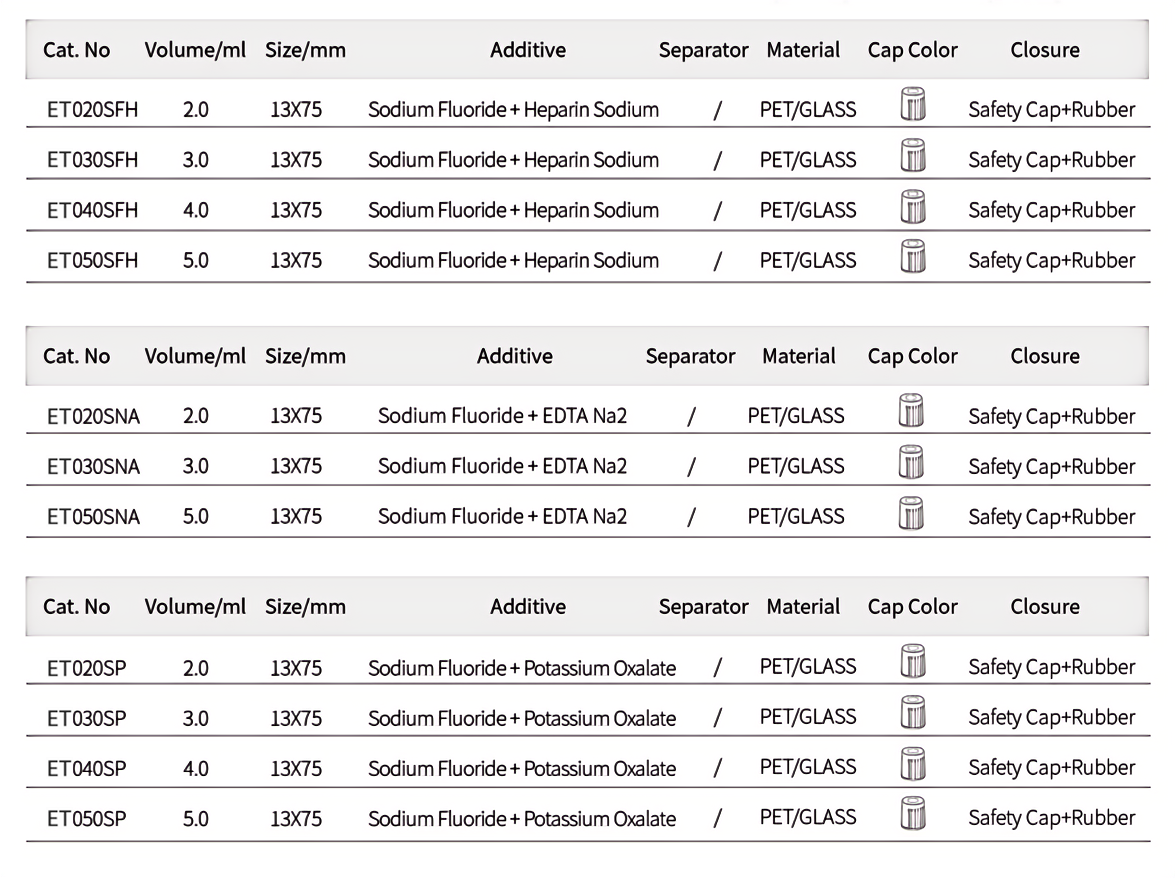Click the cap icon in ET040SP row

pos(912,763)
